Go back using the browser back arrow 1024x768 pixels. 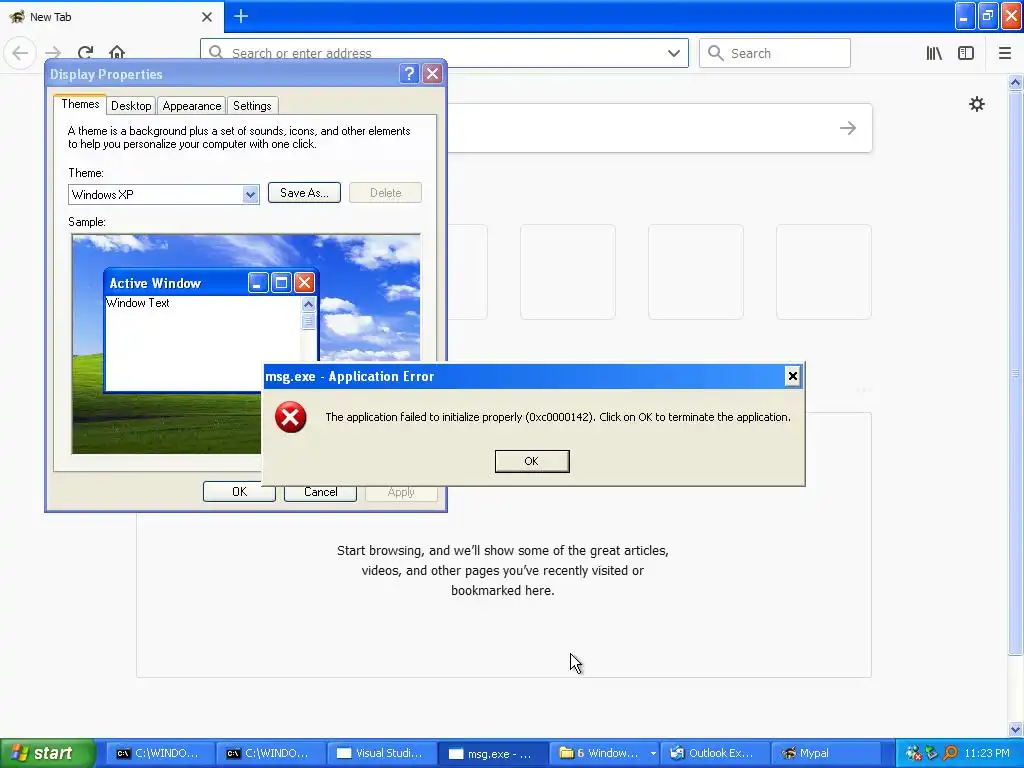click(x=20, y=53)
